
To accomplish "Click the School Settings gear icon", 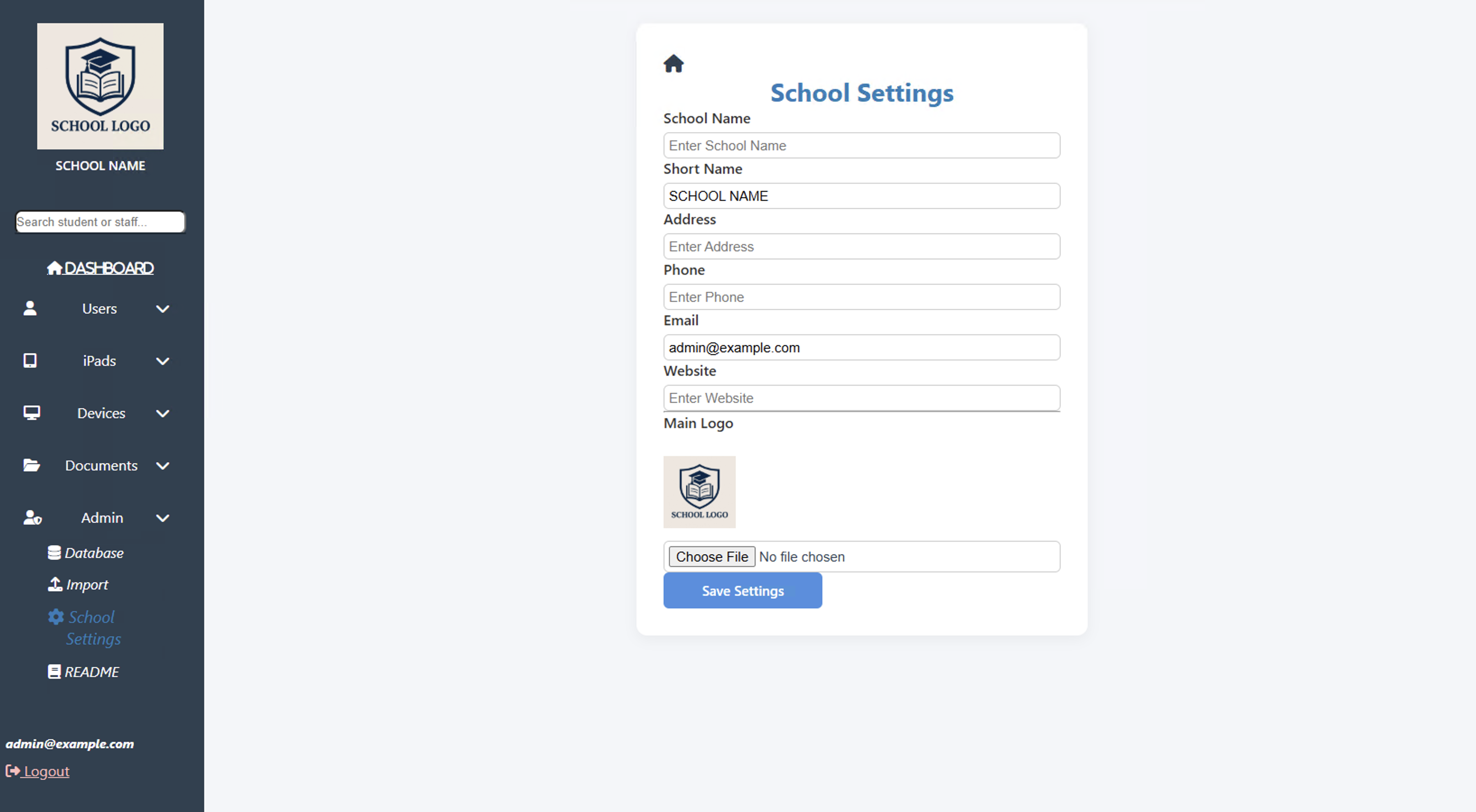I will click(x=56, y=617).
